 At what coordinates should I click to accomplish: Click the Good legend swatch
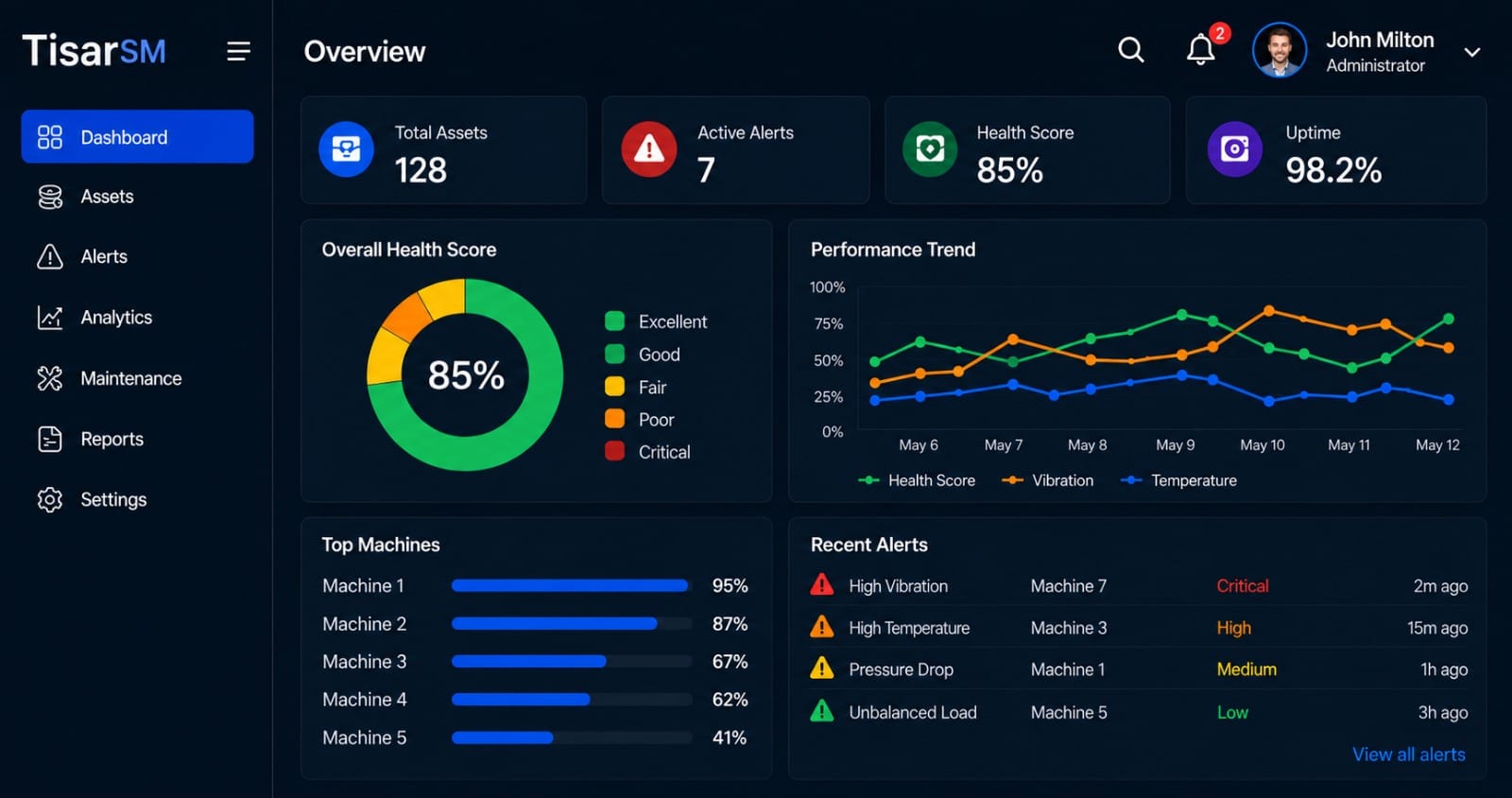tap(614, 355)
